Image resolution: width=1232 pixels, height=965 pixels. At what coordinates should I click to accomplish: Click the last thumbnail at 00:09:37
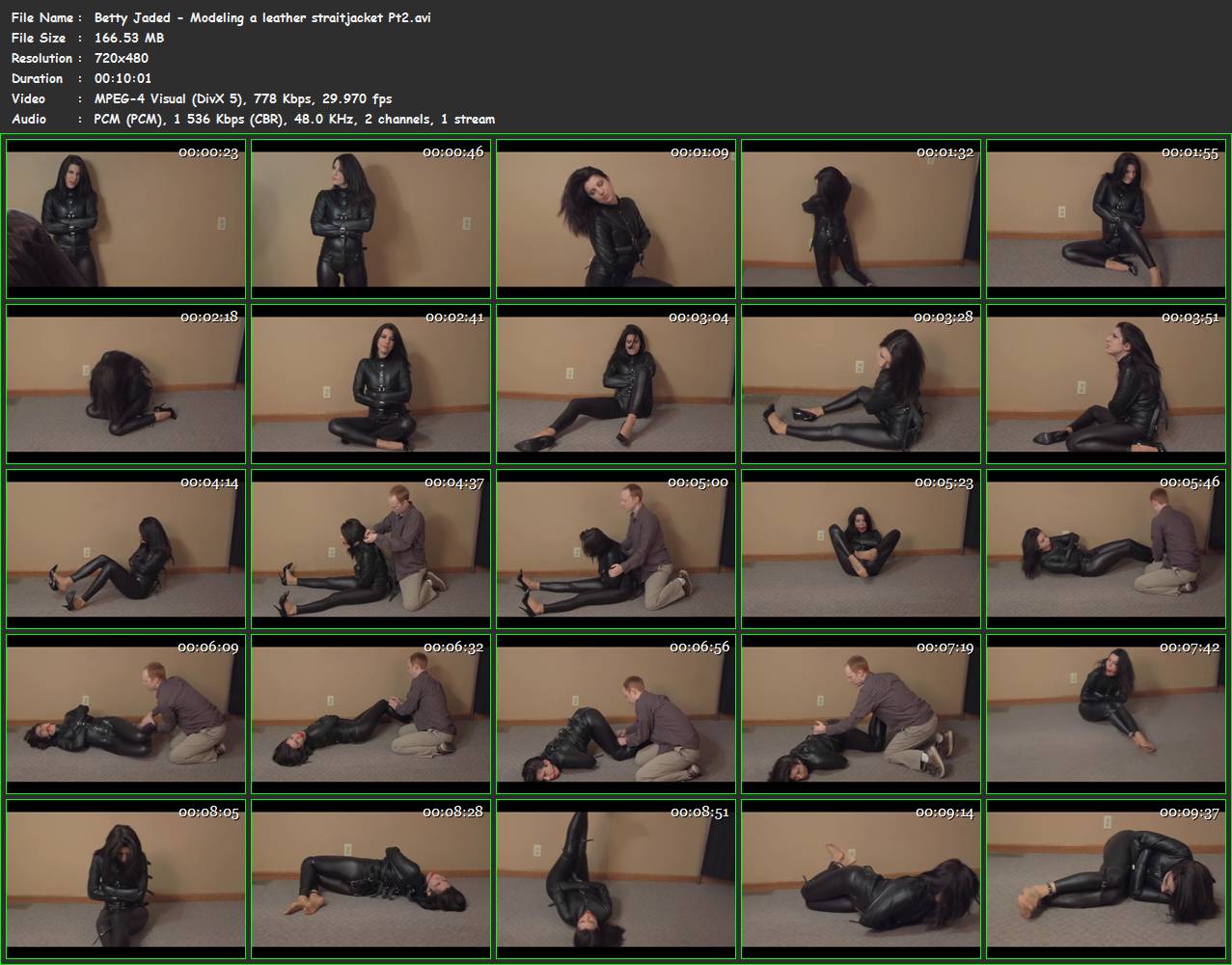coord(1106,879)
